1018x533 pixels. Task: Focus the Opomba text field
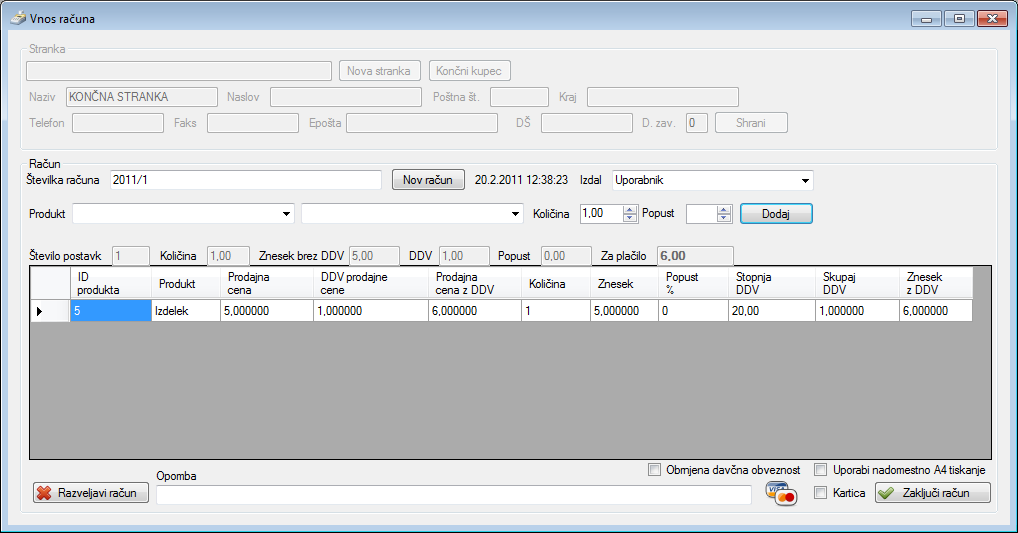[x=453, y=494]
